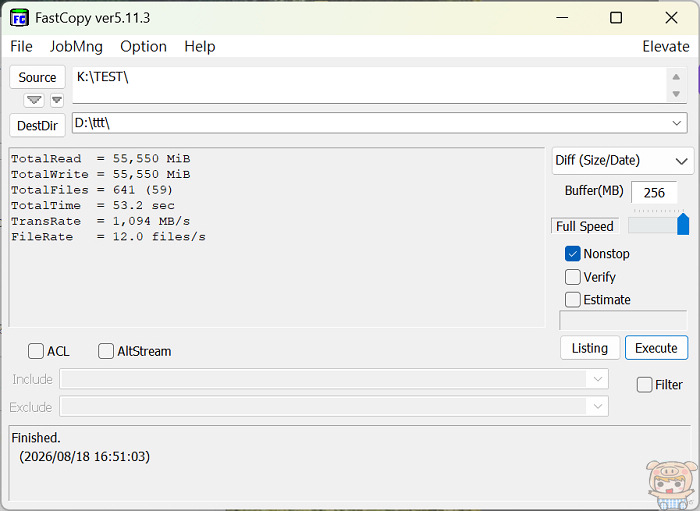
Task: Click the TotalTime = 53.2 sec line
Action: pos(93,206)
